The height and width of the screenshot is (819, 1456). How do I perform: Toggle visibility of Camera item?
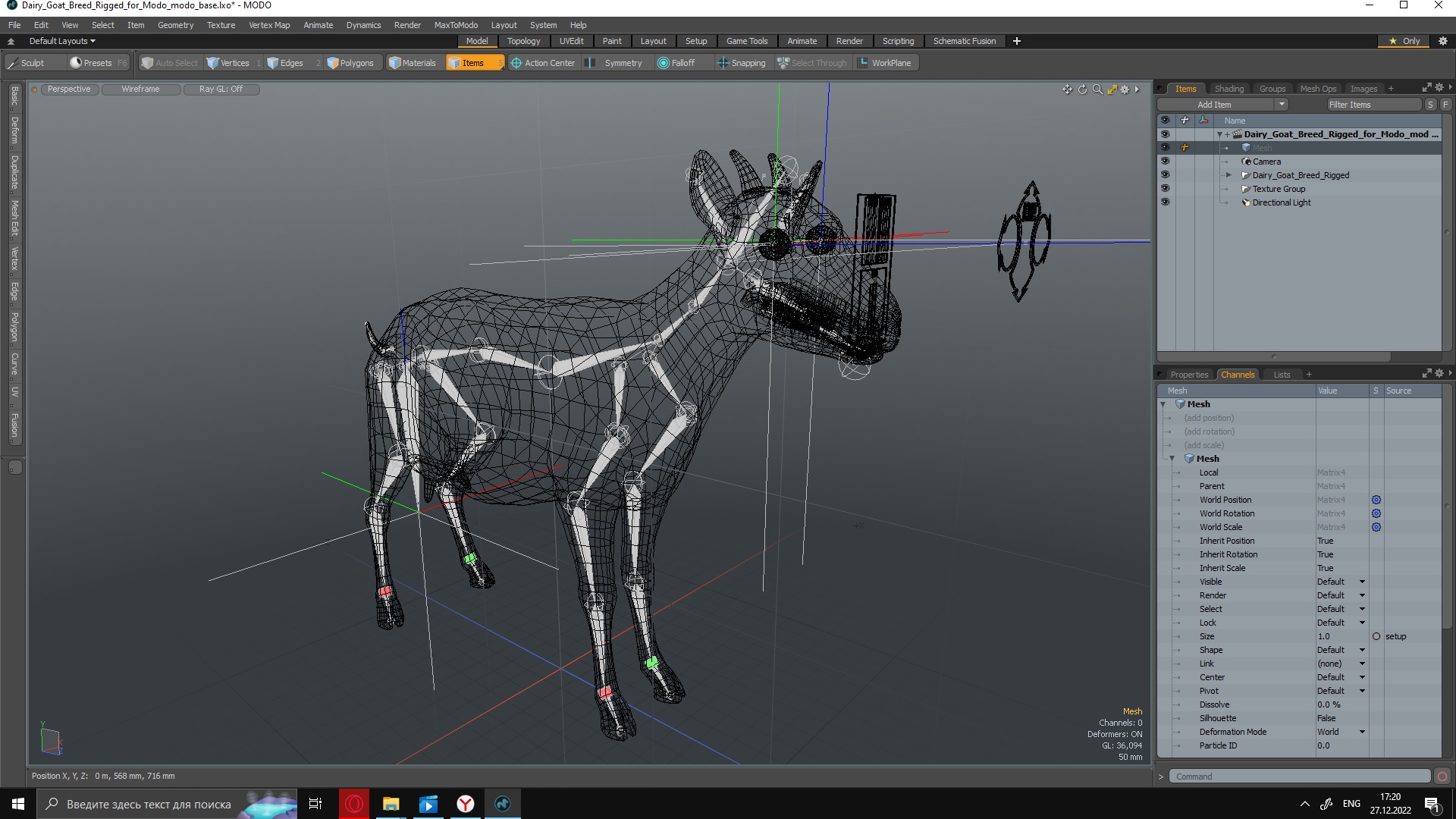1164,161
